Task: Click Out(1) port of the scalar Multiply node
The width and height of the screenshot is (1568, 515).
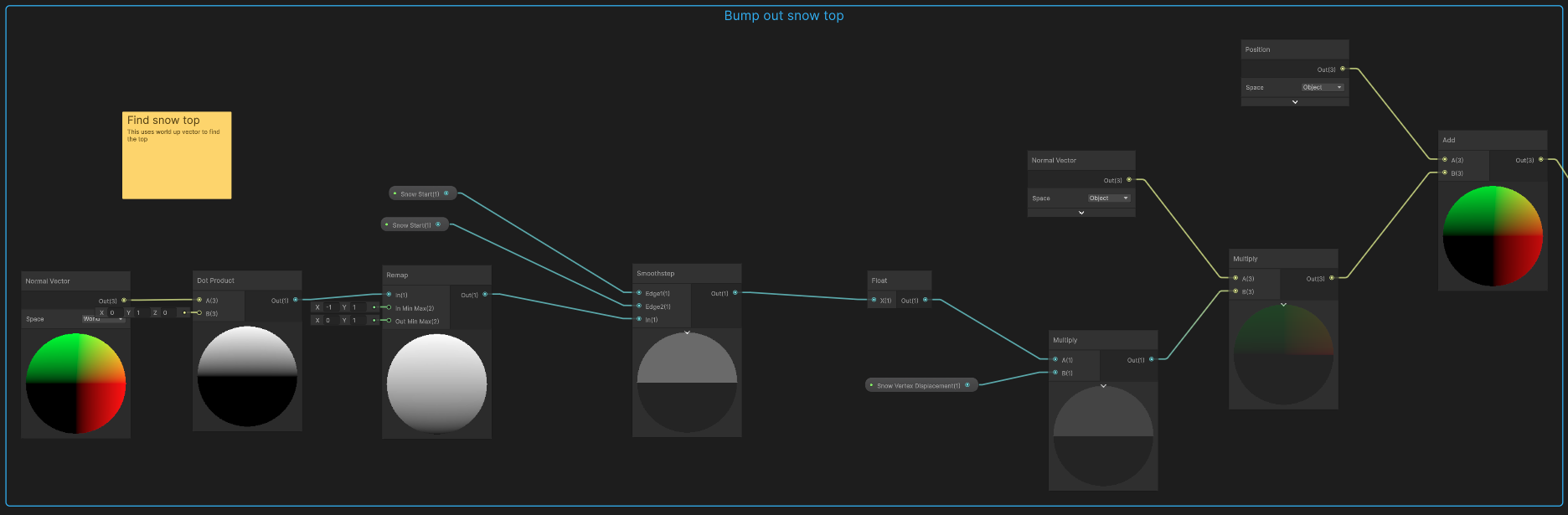Action: coord(1152,359)
